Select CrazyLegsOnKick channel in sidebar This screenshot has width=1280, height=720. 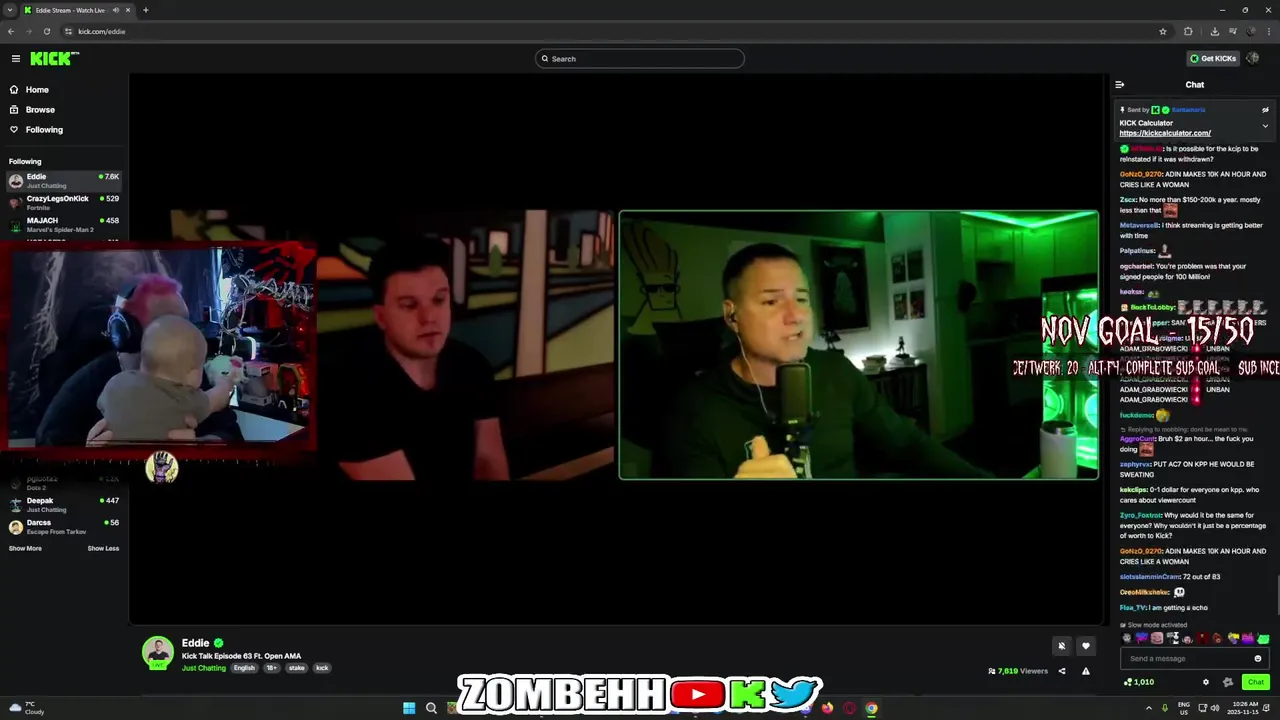coord(64,203)
